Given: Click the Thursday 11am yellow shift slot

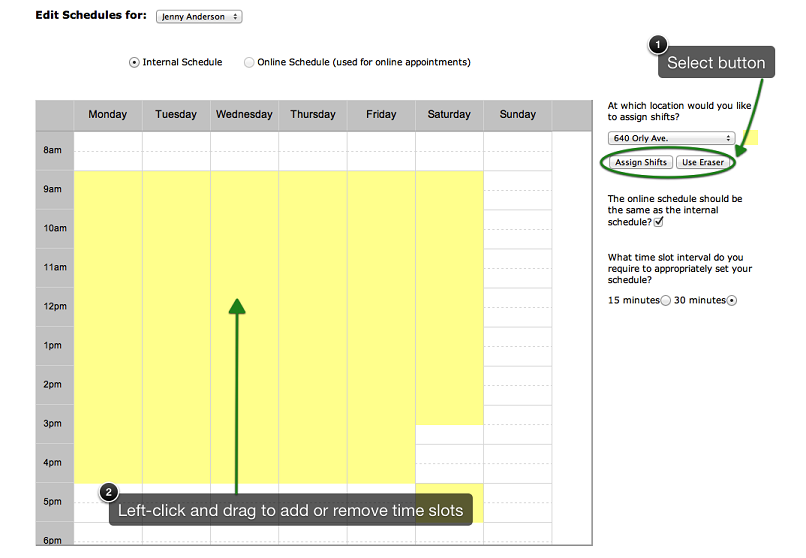Looking at the screenshot, I should pyautogui.click(x=313, y=268).
